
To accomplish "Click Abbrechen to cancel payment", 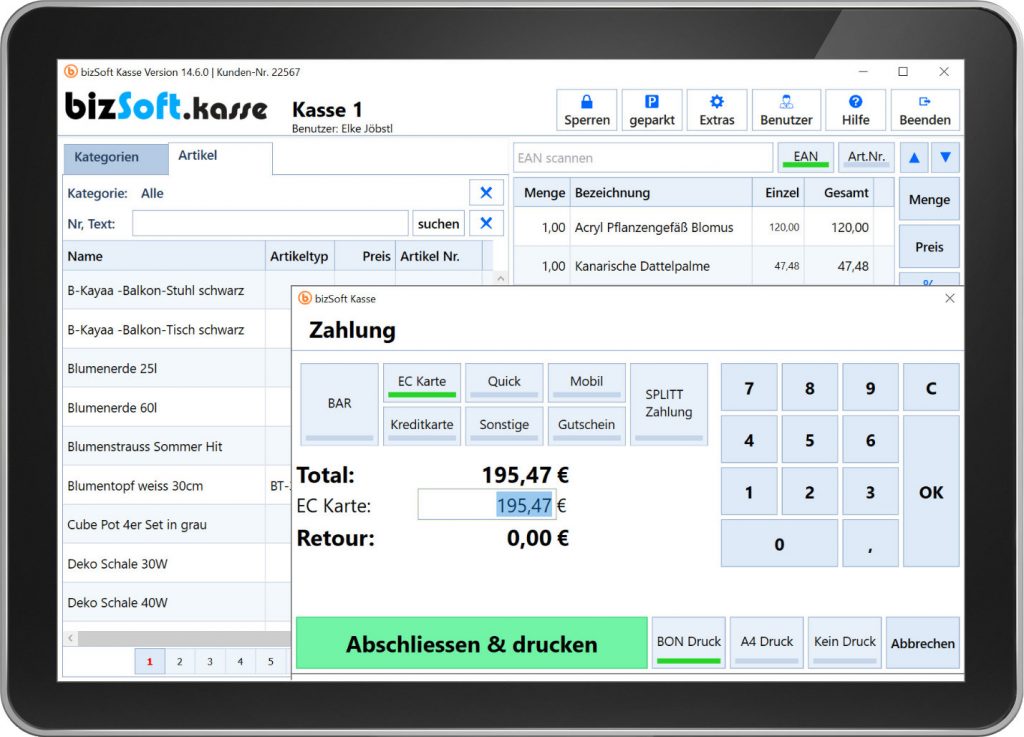I will coord(923,643).
